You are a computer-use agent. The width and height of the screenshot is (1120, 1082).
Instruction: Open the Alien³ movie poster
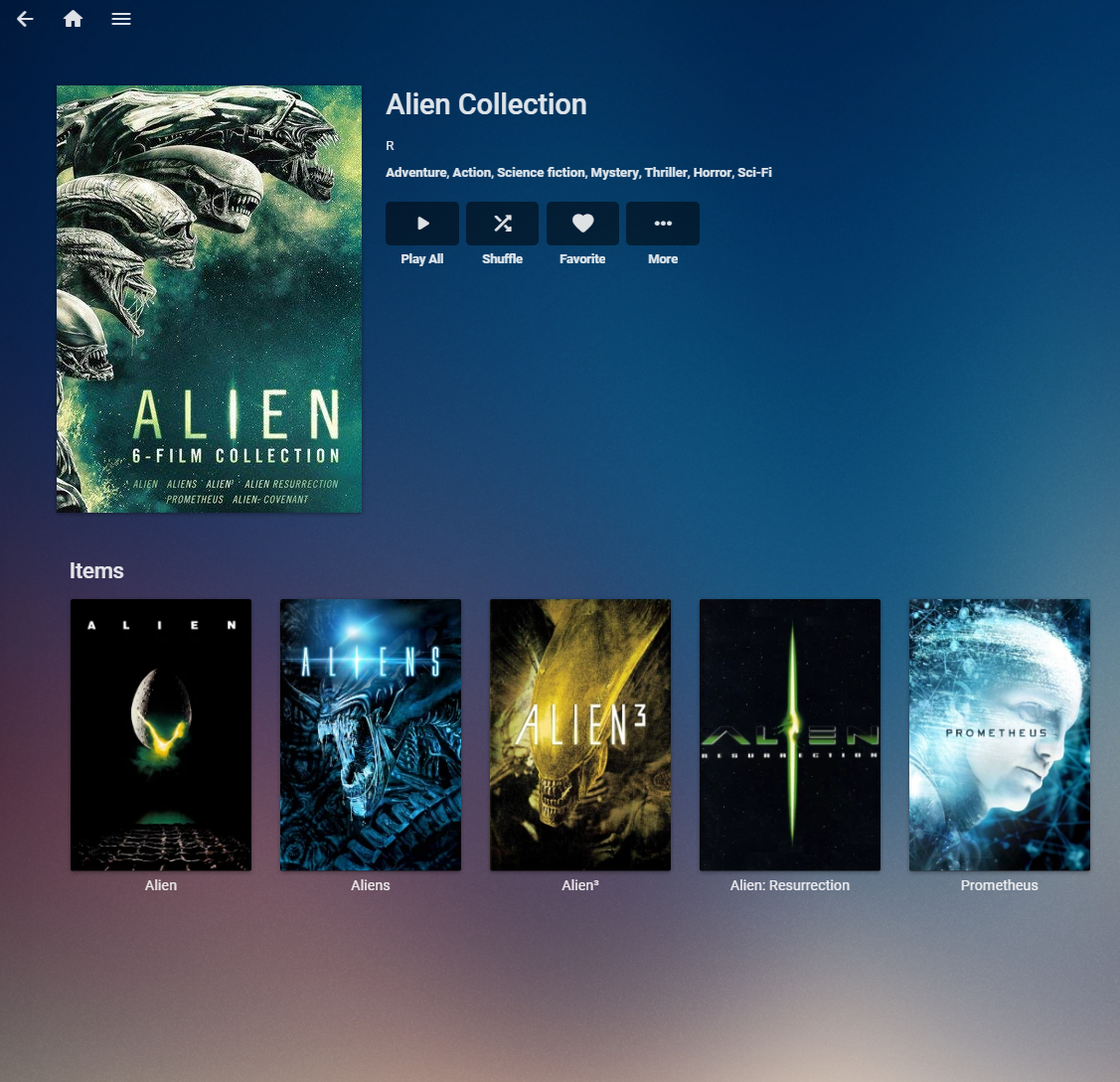pos(580,735)
